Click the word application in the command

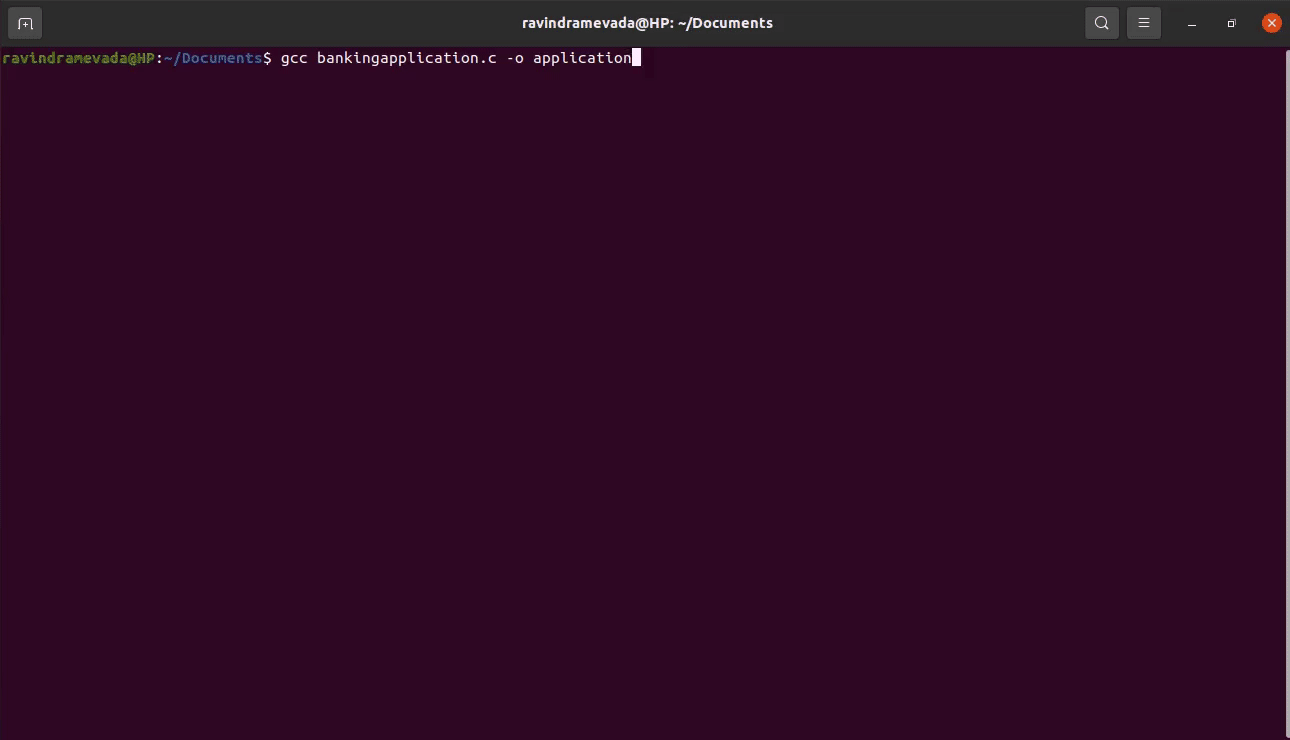tap(582, 59)
